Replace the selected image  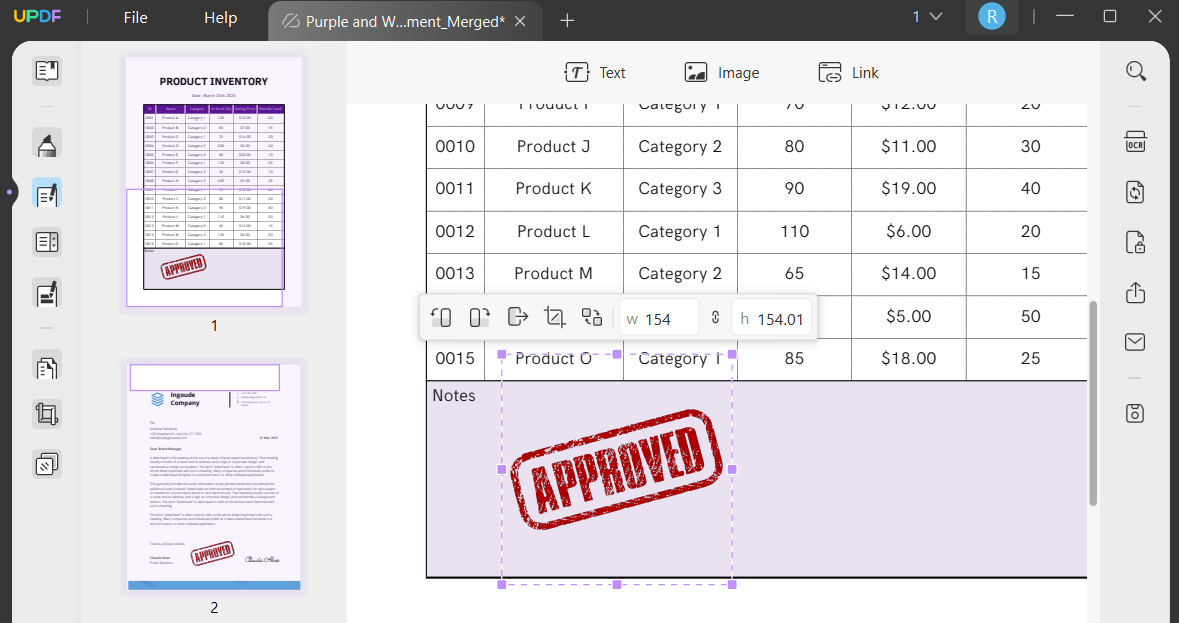pyautogui.click(x=592, y=316)
